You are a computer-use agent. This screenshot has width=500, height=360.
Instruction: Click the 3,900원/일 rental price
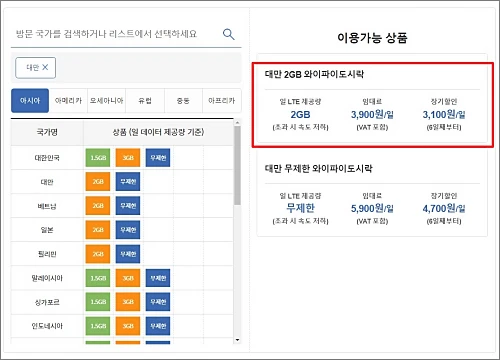(x=372, y=115)
